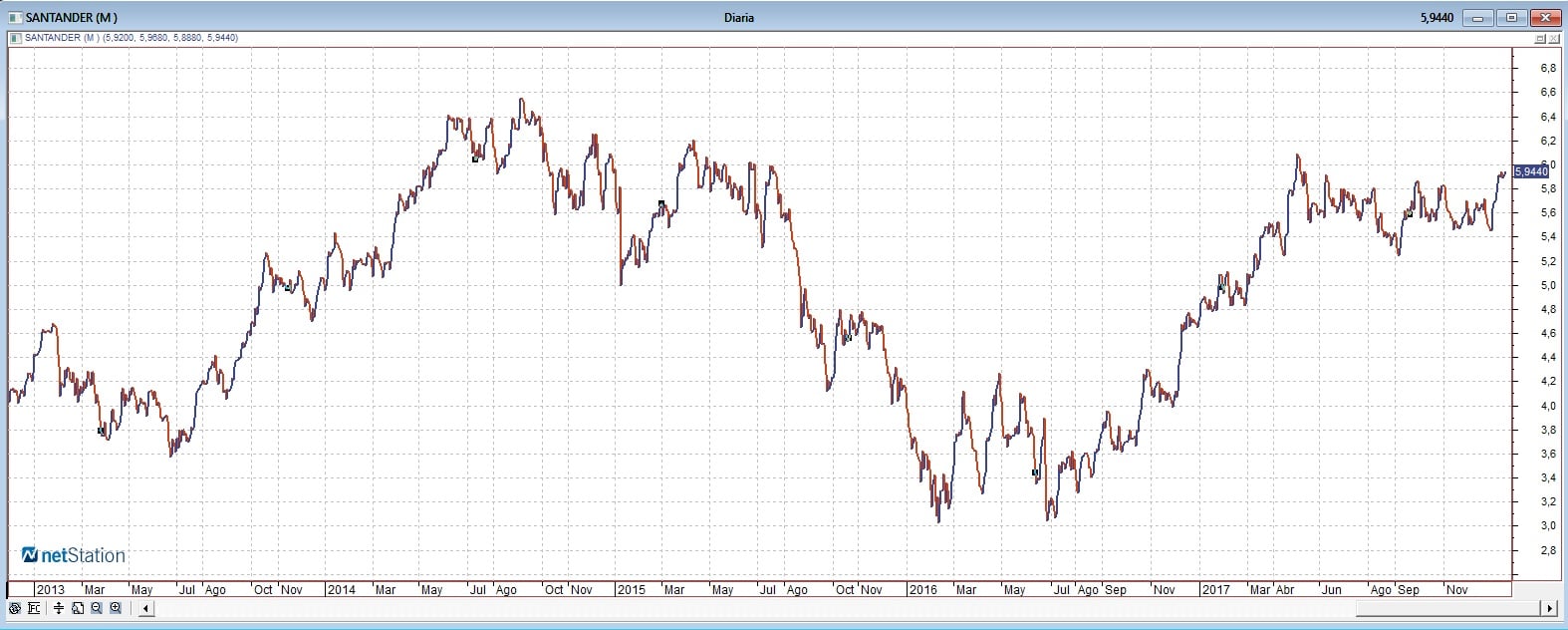Viewport: 1568px width, 630px height.
Task: Open the indicators formula icon in bottom toolbar
Action: [x=34, y=608]
